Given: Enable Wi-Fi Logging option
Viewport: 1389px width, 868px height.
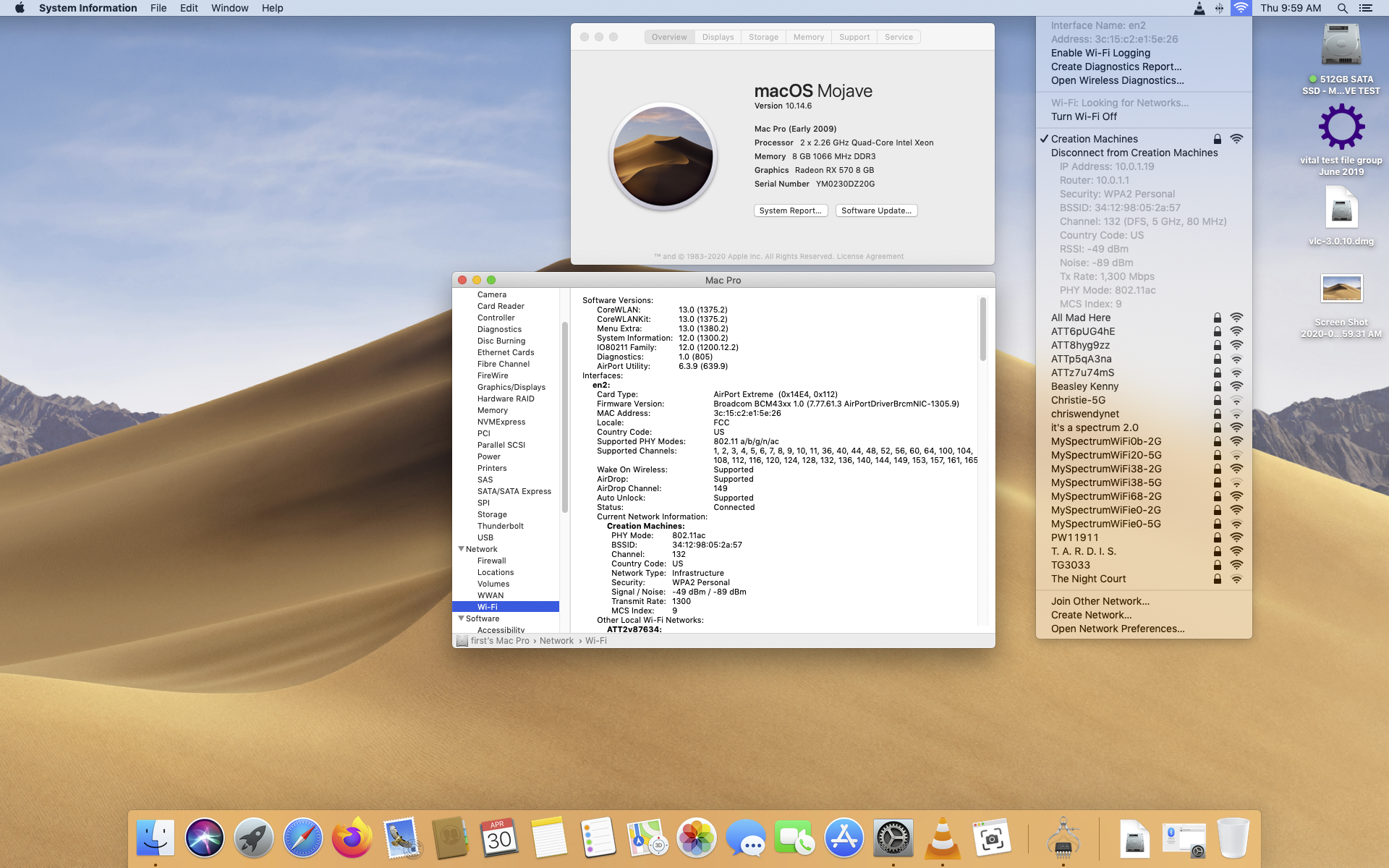Looking at the screenshot, I should tap(1100, 53).
